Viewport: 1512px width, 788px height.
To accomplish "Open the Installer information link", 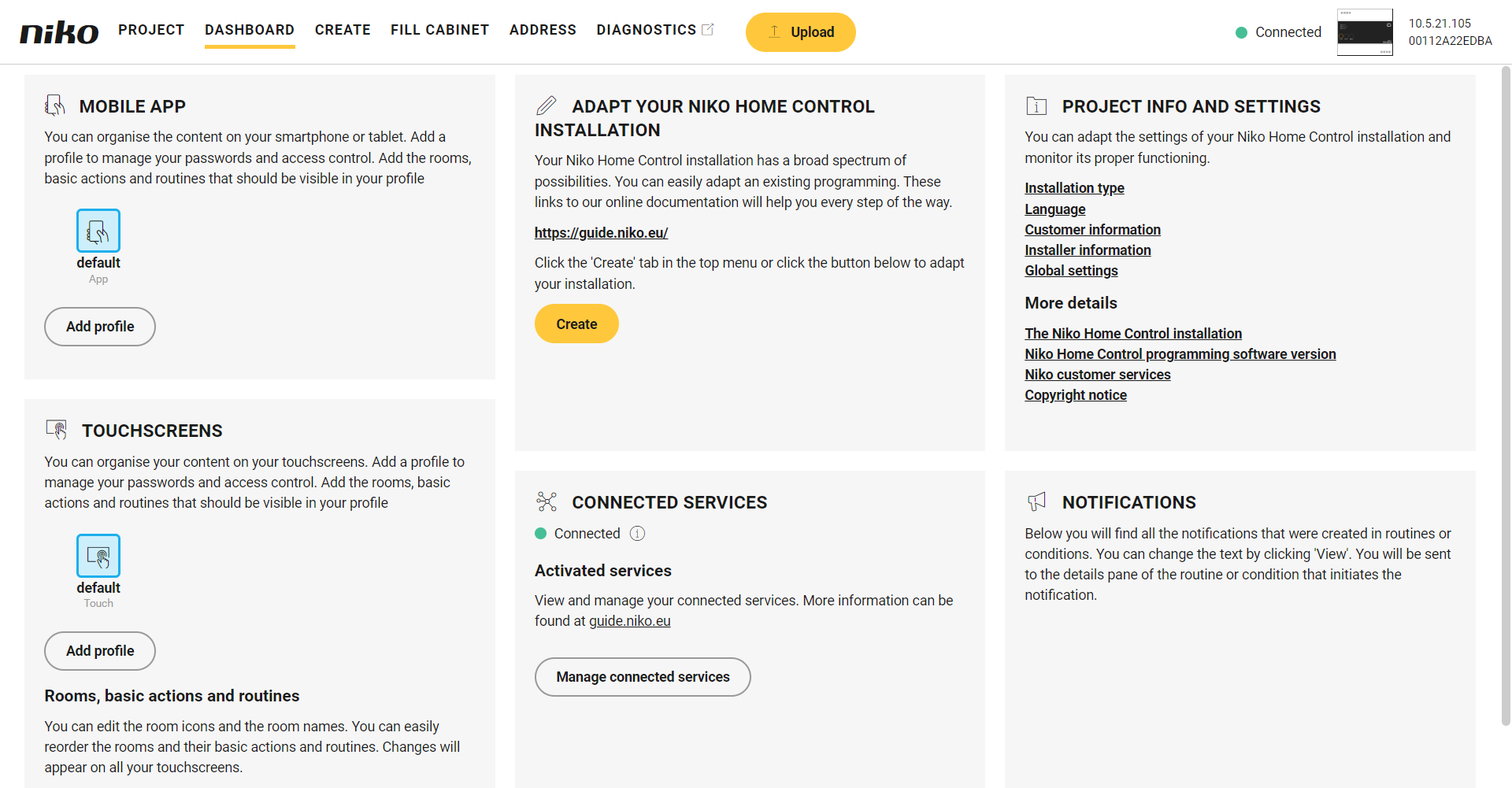I will point(1088,250).
